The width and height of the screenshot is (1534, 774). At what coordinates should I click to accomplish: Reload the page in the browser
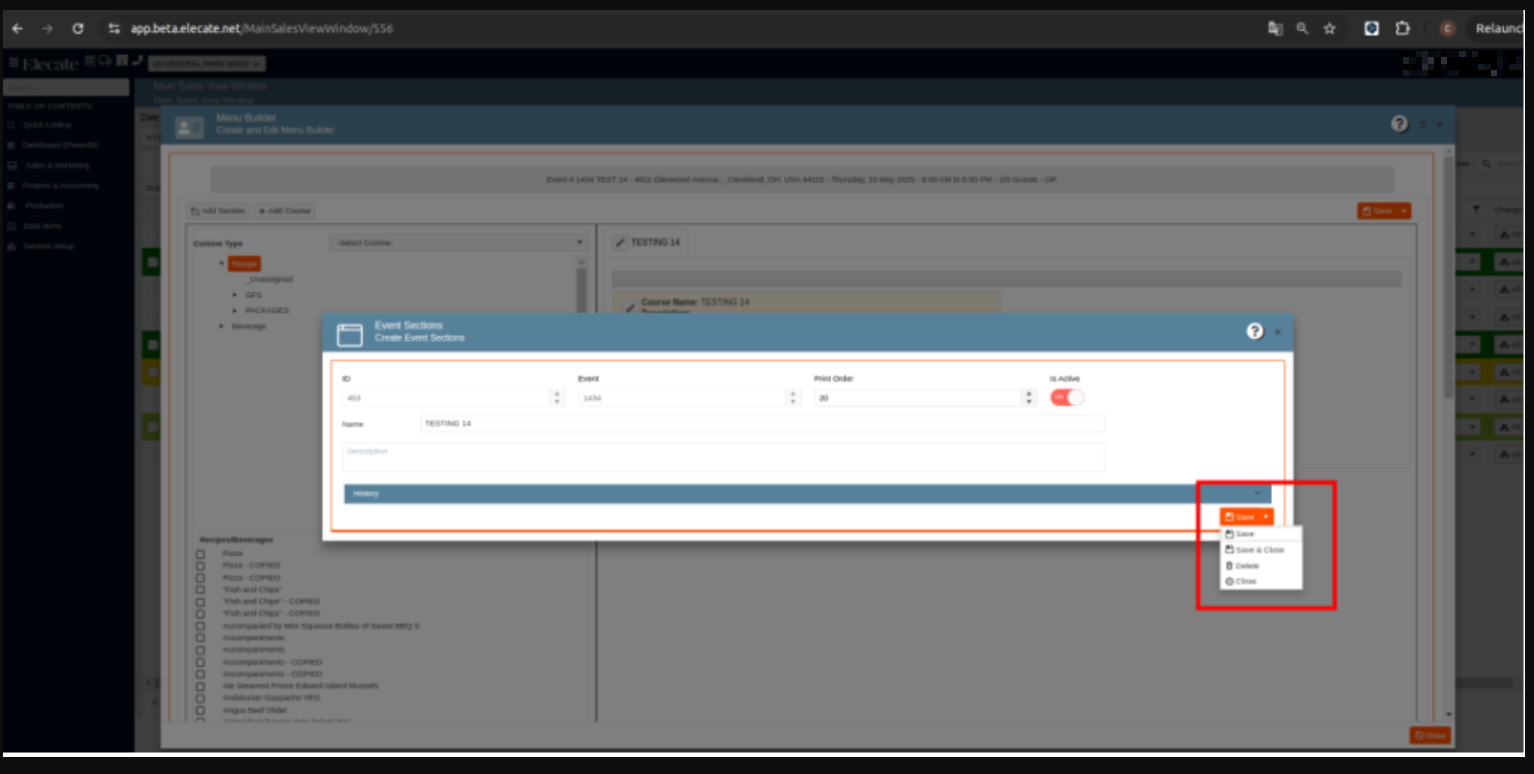pos(78,29)
